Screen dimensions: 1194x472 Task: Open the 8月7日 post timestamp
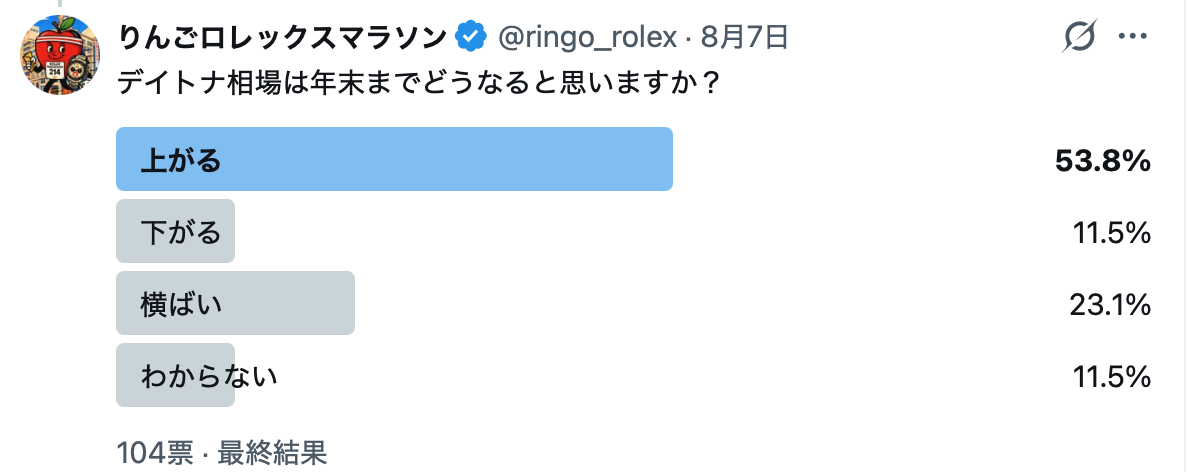click(x=744, y=36)
